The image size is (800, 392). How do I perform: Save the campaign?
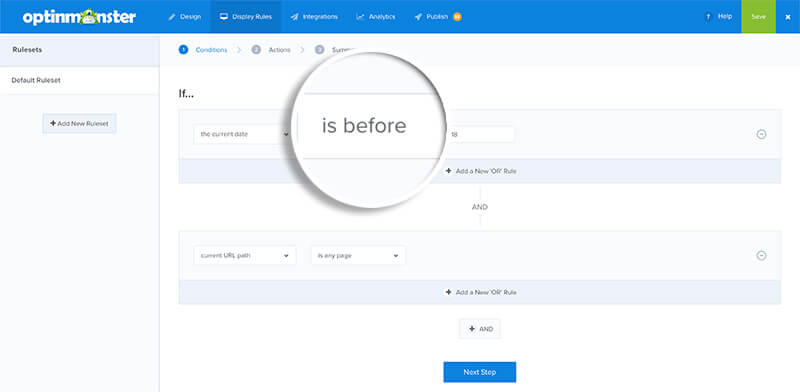[758, 17]
